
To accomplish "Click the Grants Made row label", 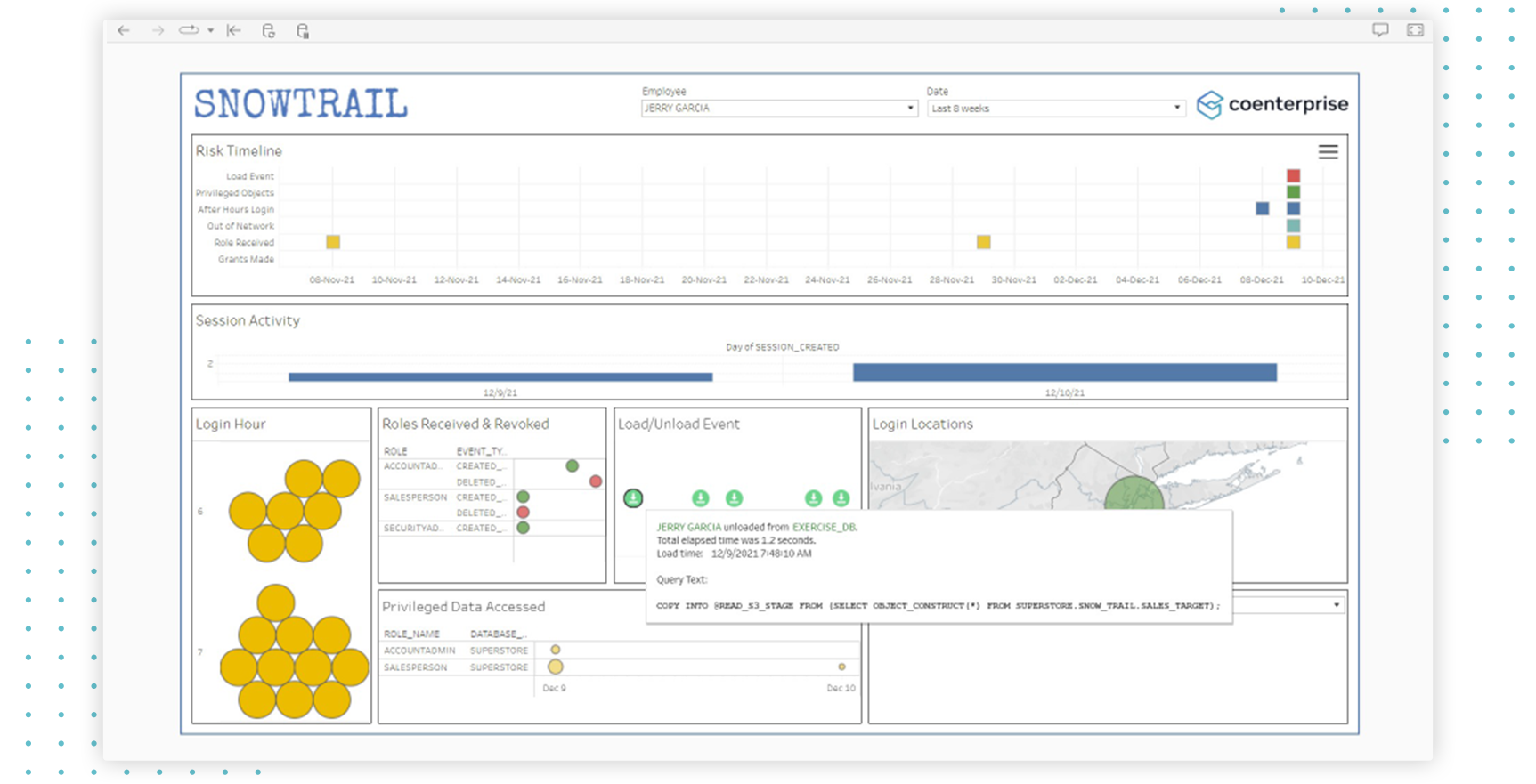I will [246, 259].
